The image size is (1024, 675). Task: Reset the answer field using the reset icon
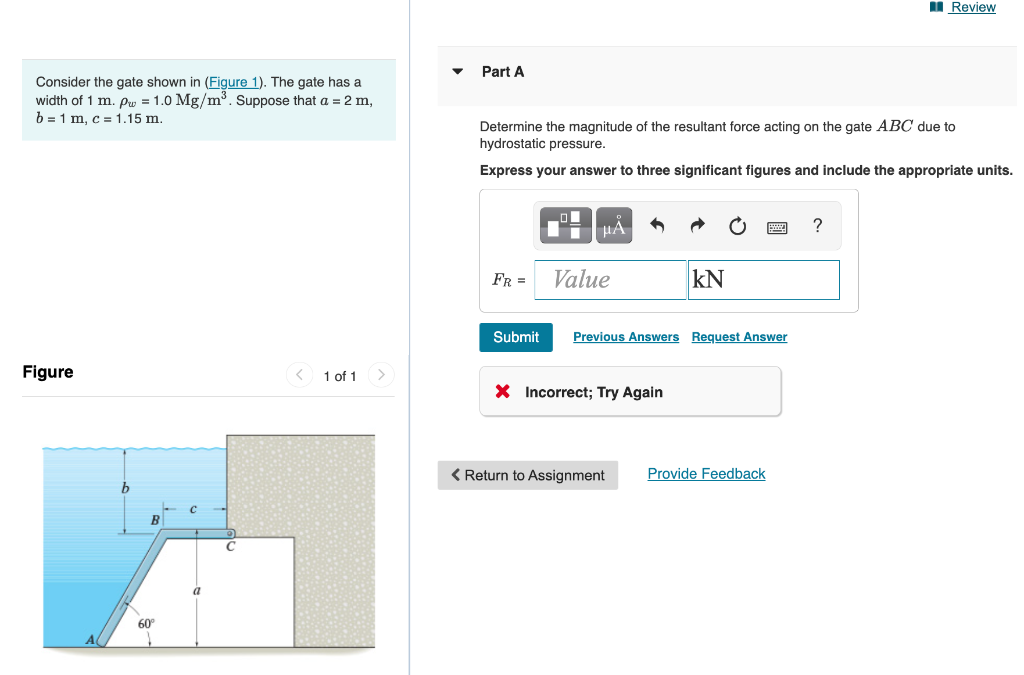click(737, 226)
